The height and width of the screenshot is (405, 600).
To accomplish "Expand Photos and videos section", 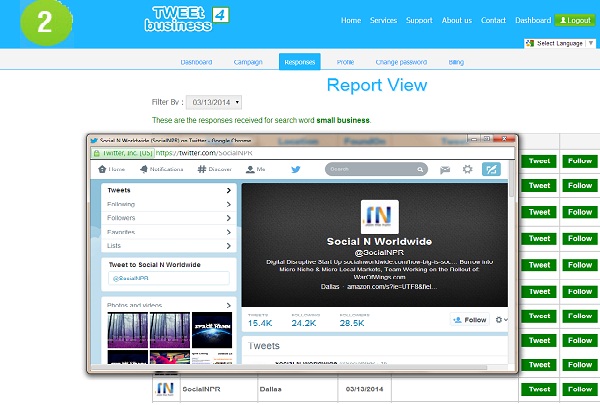I will click(169, 305).
